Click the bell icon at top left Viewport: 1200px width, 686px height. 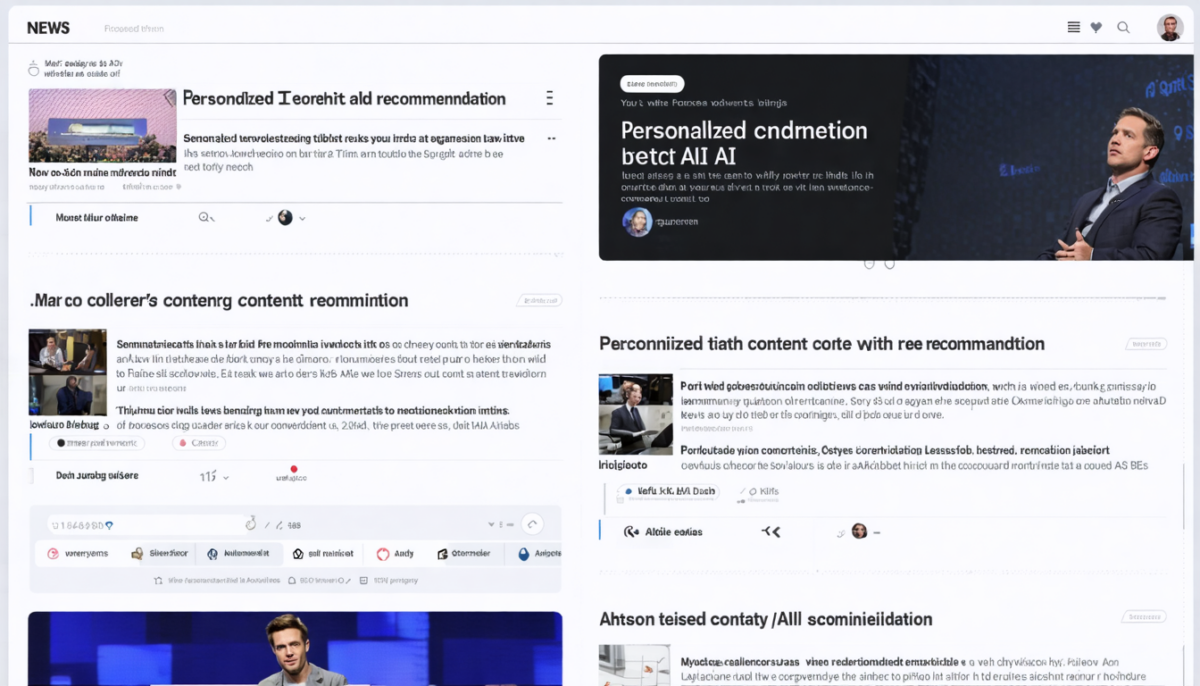tap(33, 67)
